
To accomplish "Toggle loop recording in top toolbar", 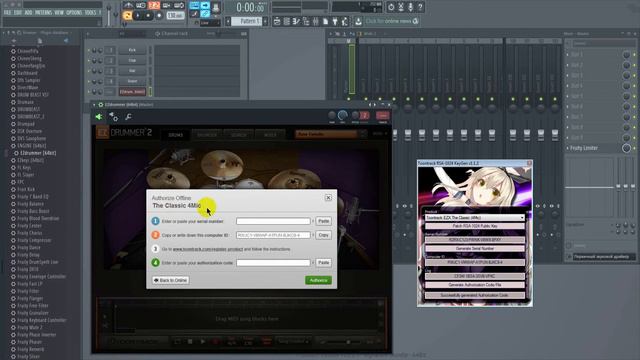I will [x=179, y=5].
